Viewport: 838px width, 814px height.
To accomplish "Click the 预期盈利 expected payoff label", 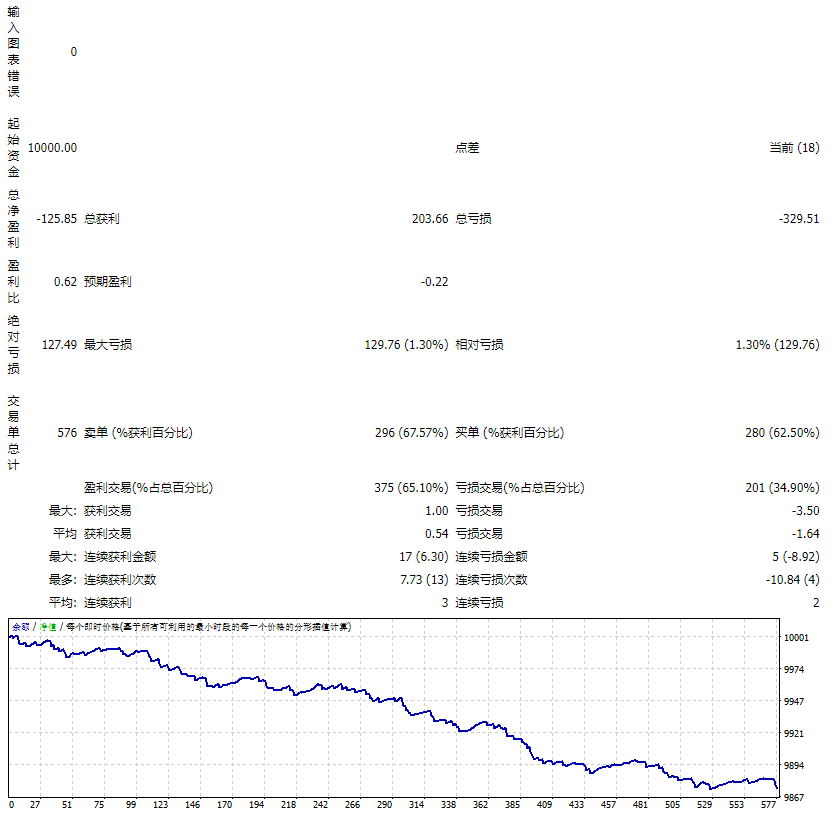I will click(107, 282).
